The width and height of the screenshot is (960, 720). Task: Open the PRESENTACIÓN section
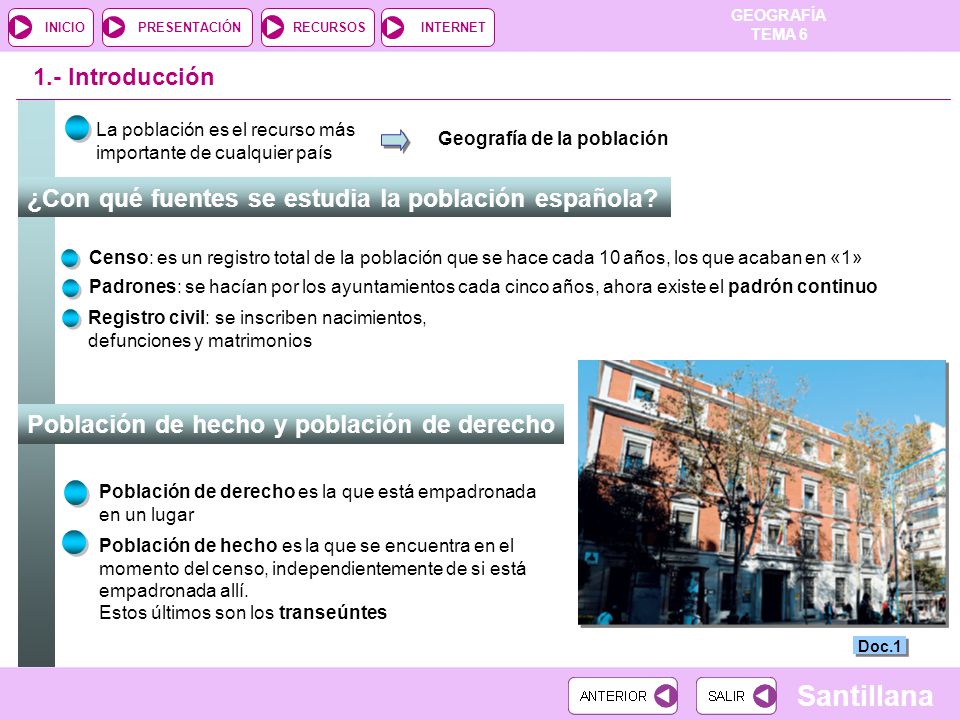click(178, 28)
